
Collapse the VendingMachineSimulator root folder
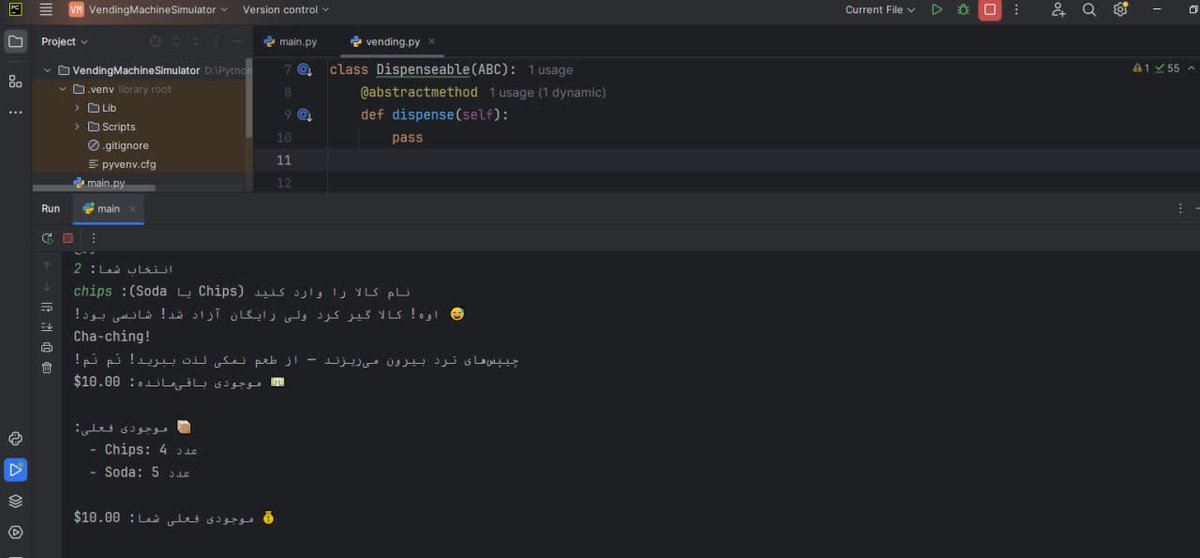tap(47, 70)
